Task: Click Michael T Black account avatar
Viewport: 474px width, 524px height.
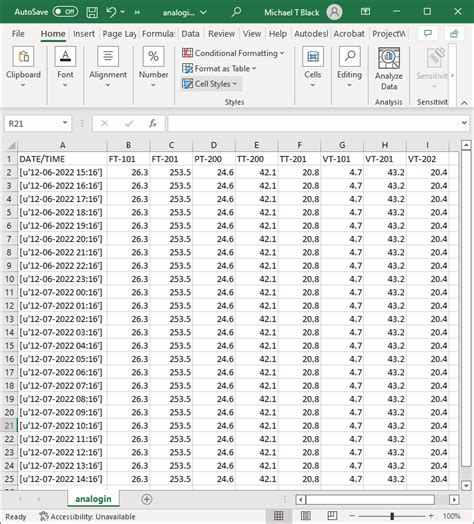Action: 334,12
